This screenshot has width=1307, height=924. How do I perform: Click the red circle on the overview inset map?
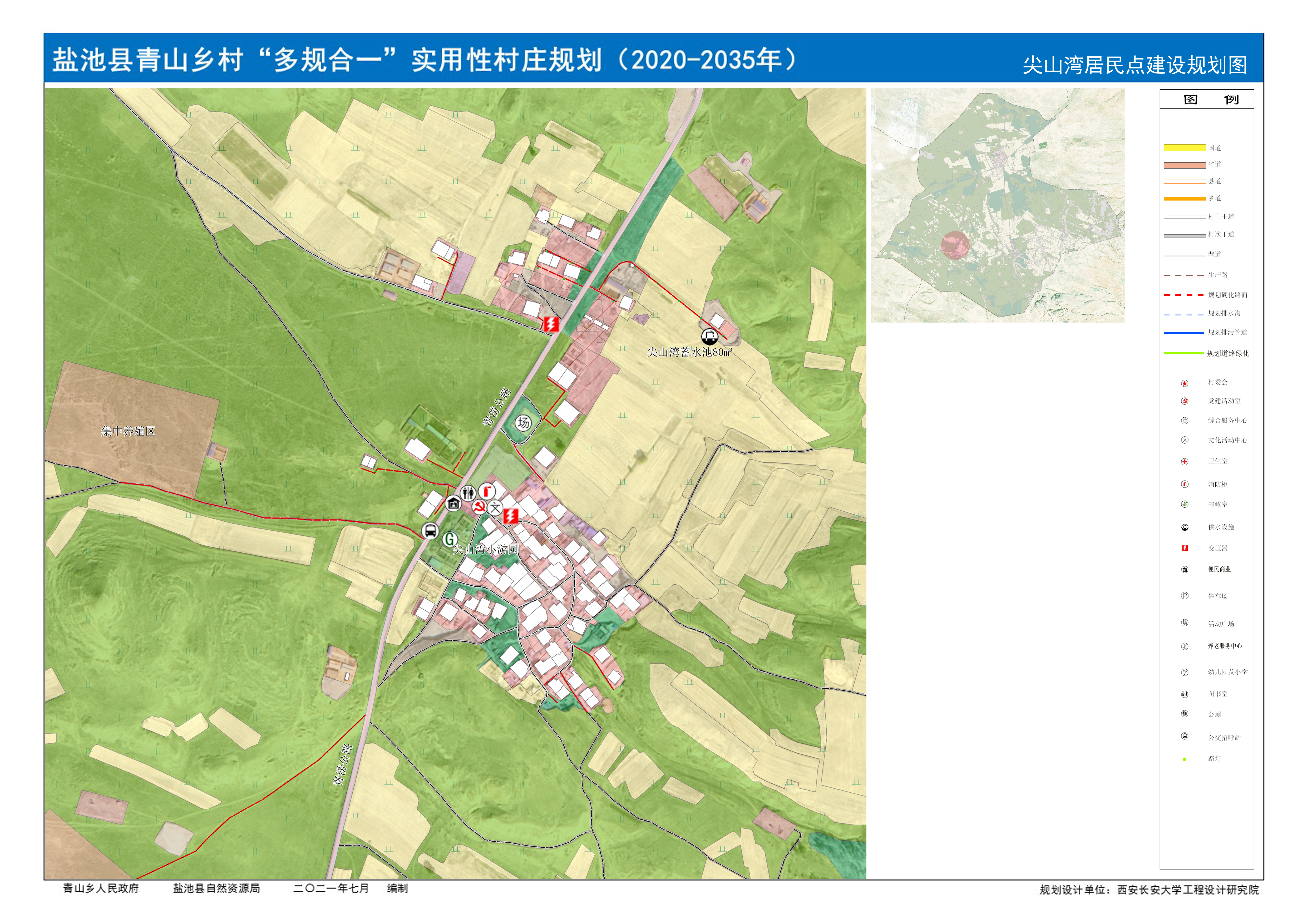tap(955, 245)
